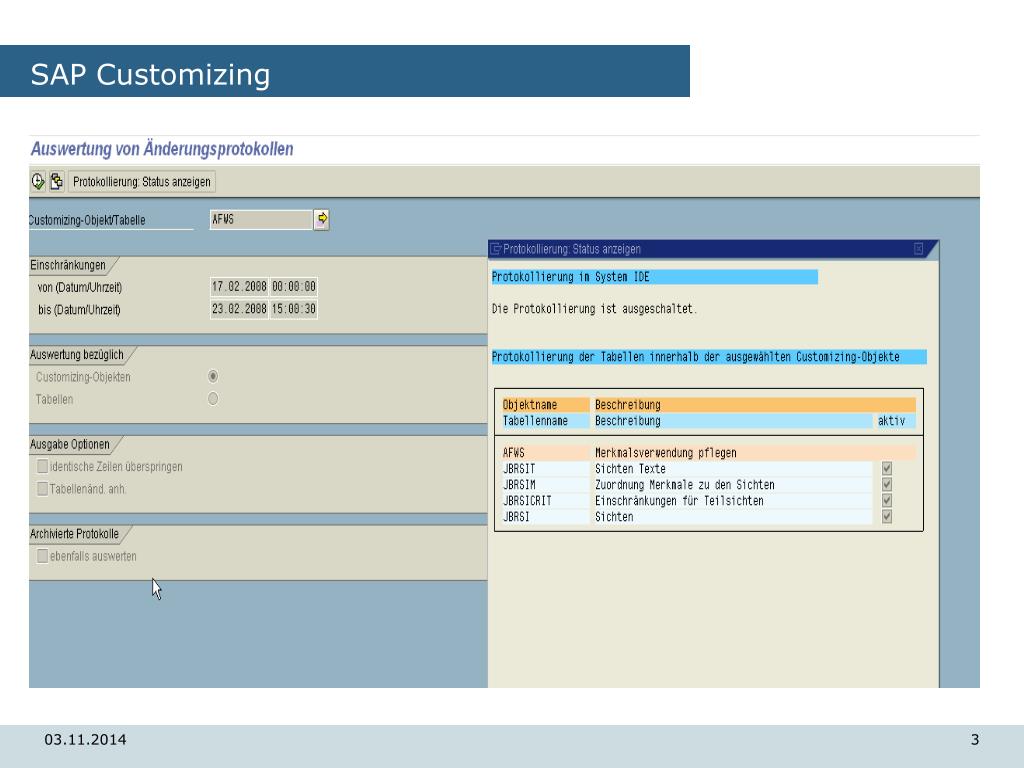Click 'Protokollierung: Status anzeigen' button
Viewport: 1024px width, 768px height.
142,182
